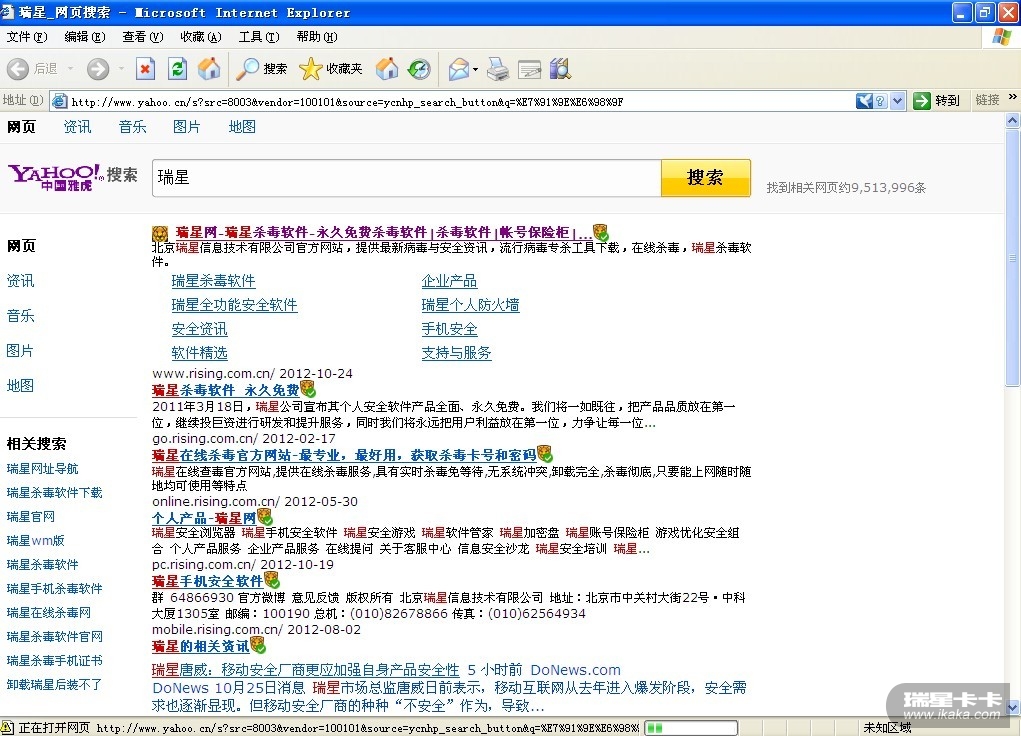This screenshot has width=1021, height=736.
Task: Open the 文件(F) menu
Action: pyautogui.click(x=27, y=37)
